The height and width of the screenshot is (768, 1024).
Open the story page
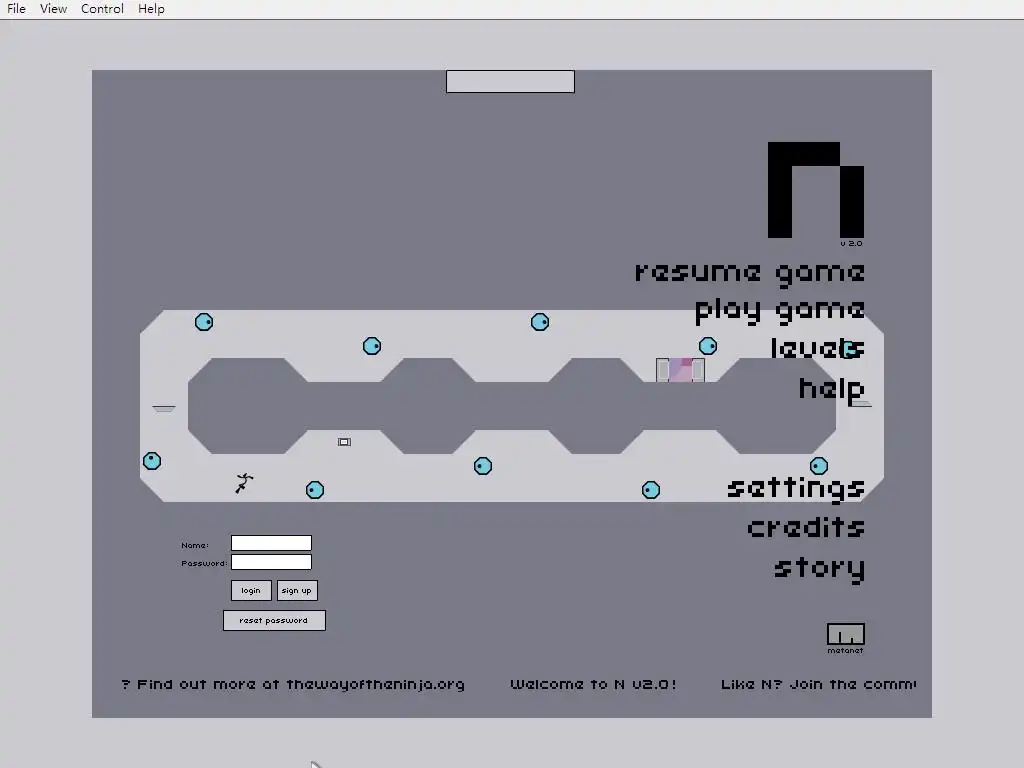[x=820, y=568]
